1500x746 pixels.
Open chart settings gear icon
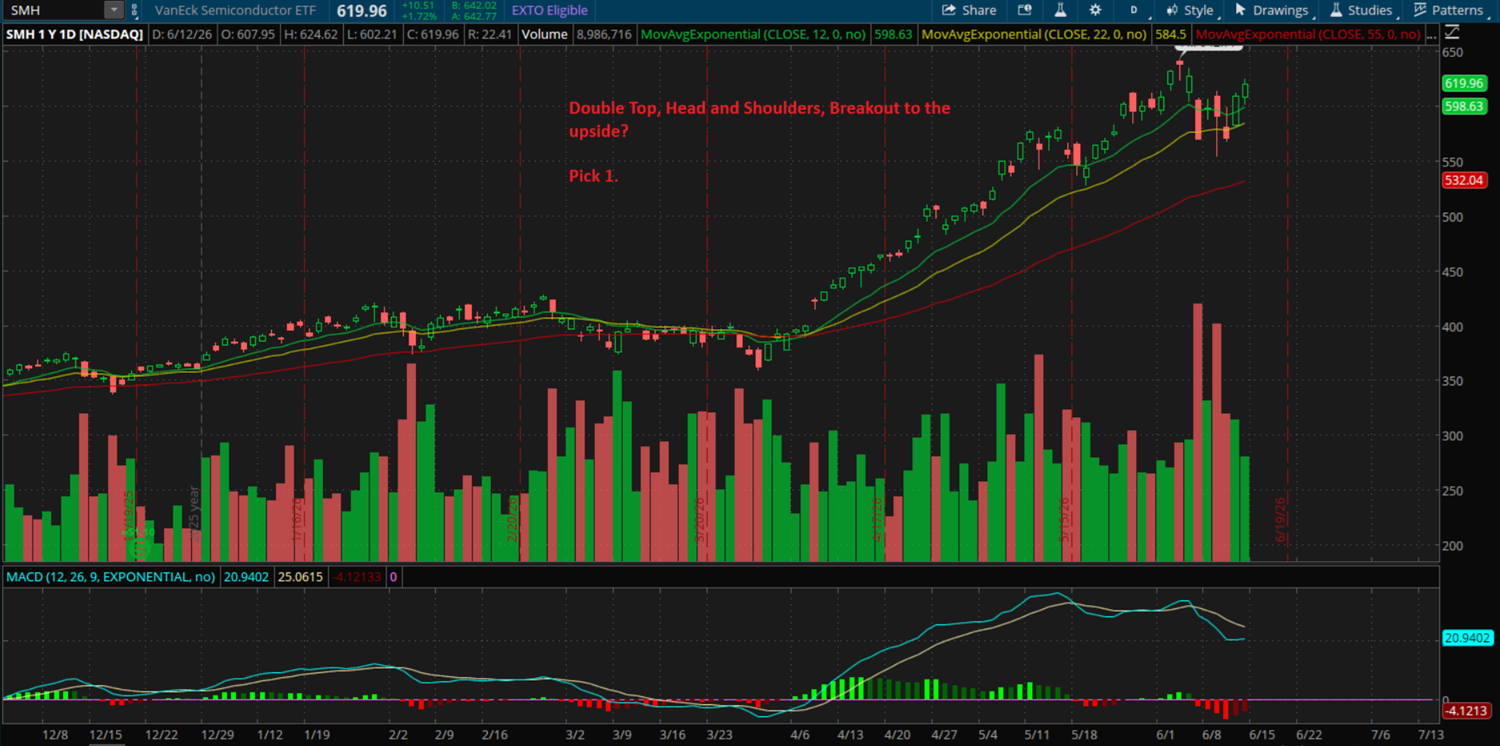click(1095, 10)
